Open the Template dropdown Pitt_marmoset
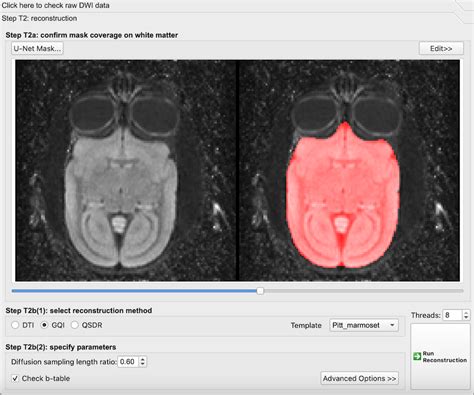The width and height of the screenshot is (474, 395). point(363,325)
